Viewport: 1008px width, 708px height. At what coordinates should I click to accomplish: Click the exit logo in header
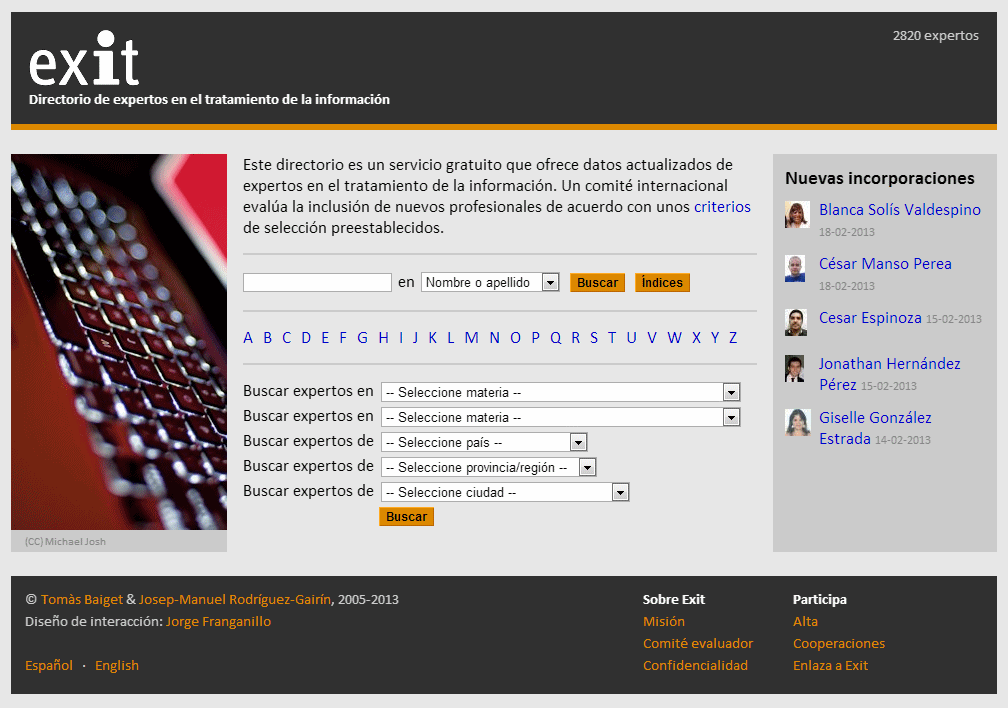[x=84, y=60]
